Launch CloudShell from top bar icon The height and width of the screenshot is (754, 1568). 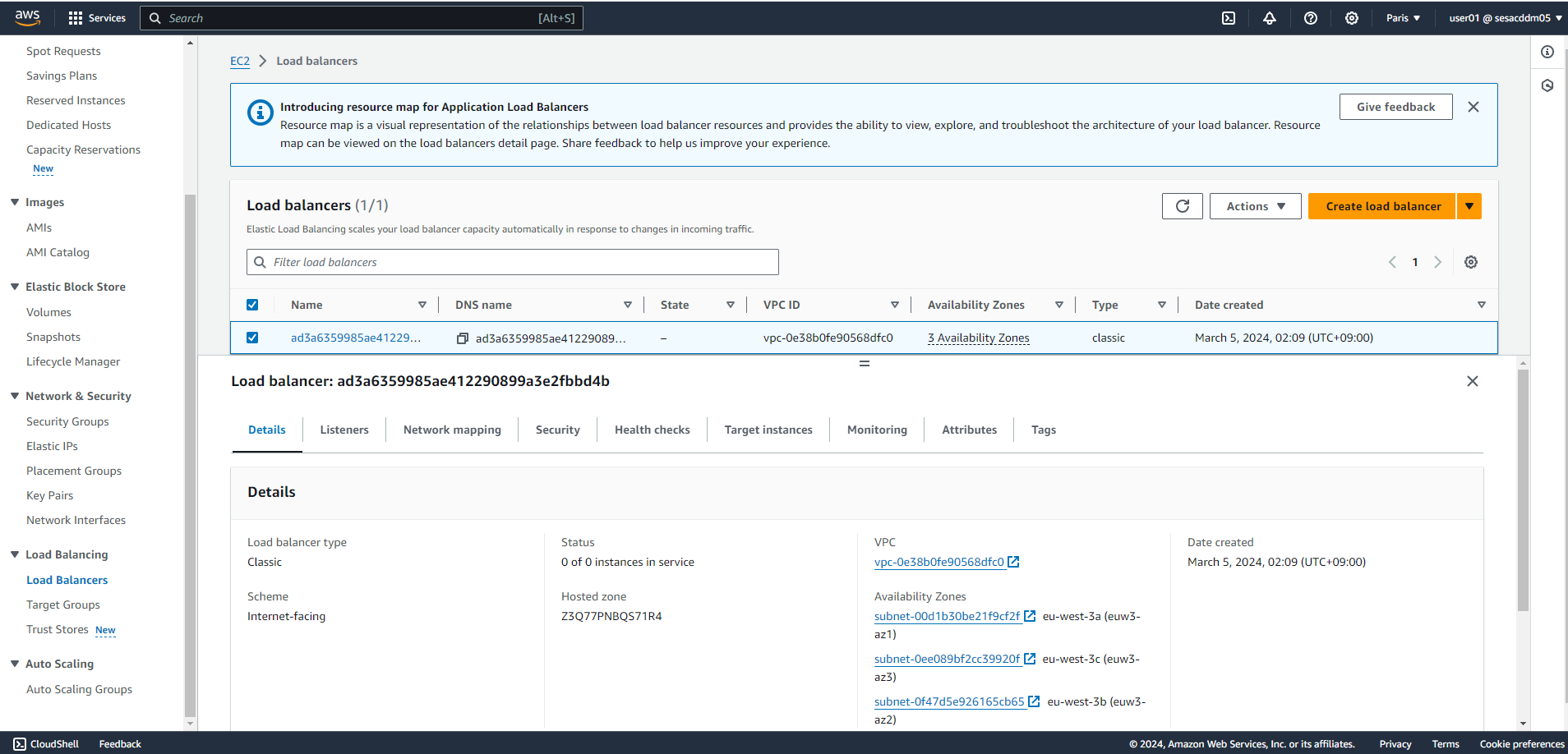point(1229,18)
